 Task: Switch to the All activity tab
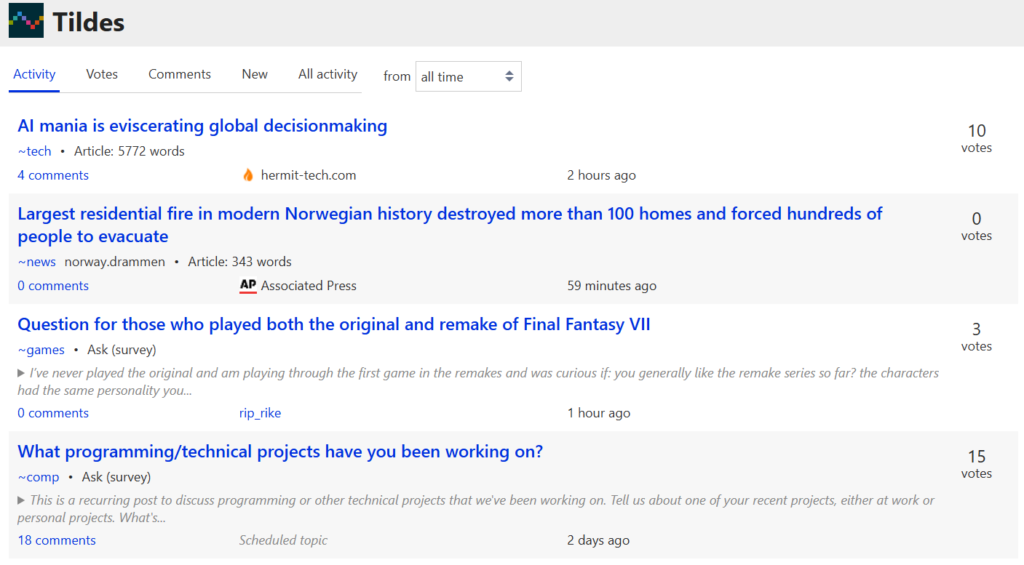pos(328,74)
